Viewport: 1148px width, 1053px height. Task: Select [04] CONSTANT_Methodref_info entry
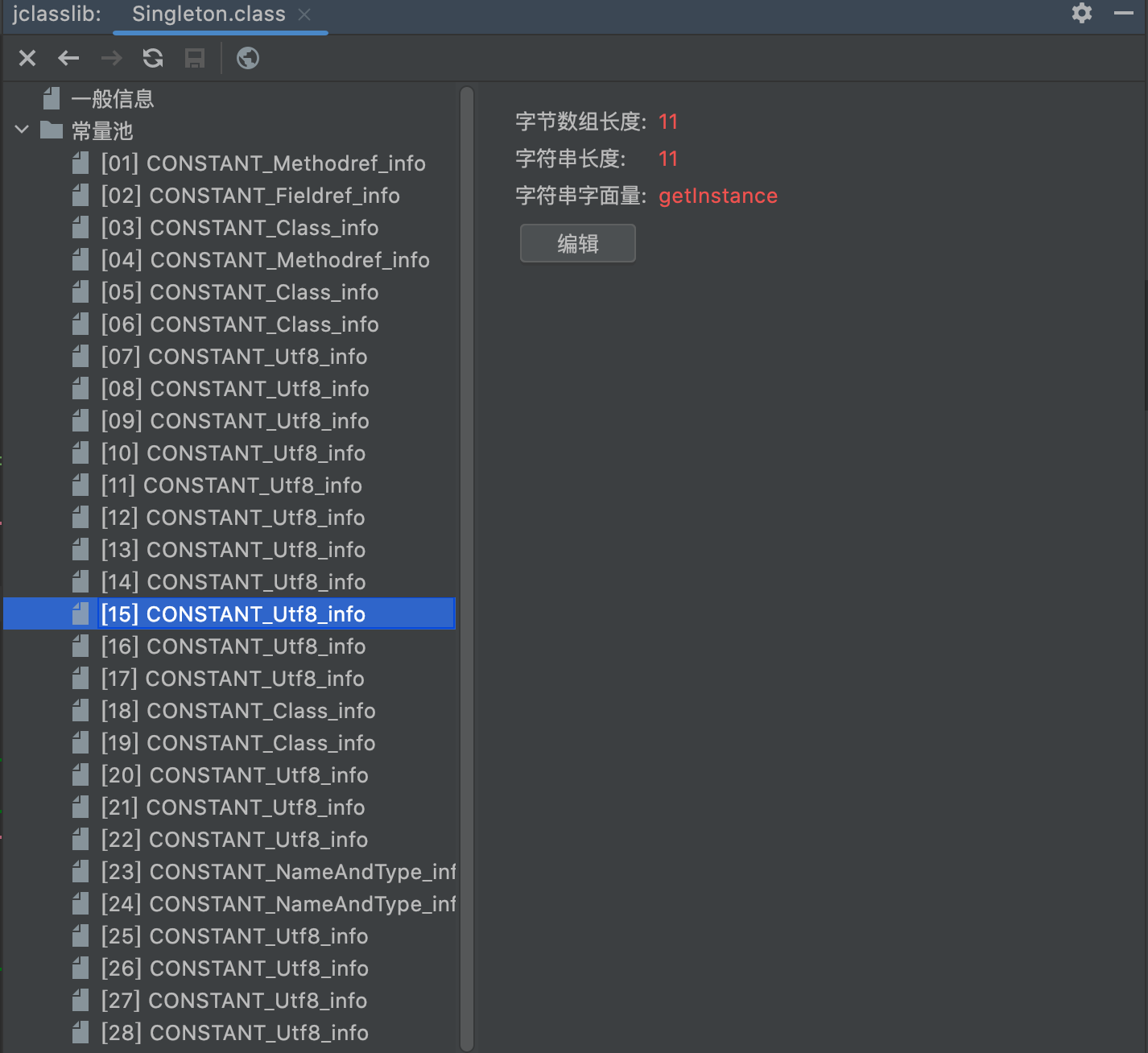pyautogui.click(x=266, y=260)
